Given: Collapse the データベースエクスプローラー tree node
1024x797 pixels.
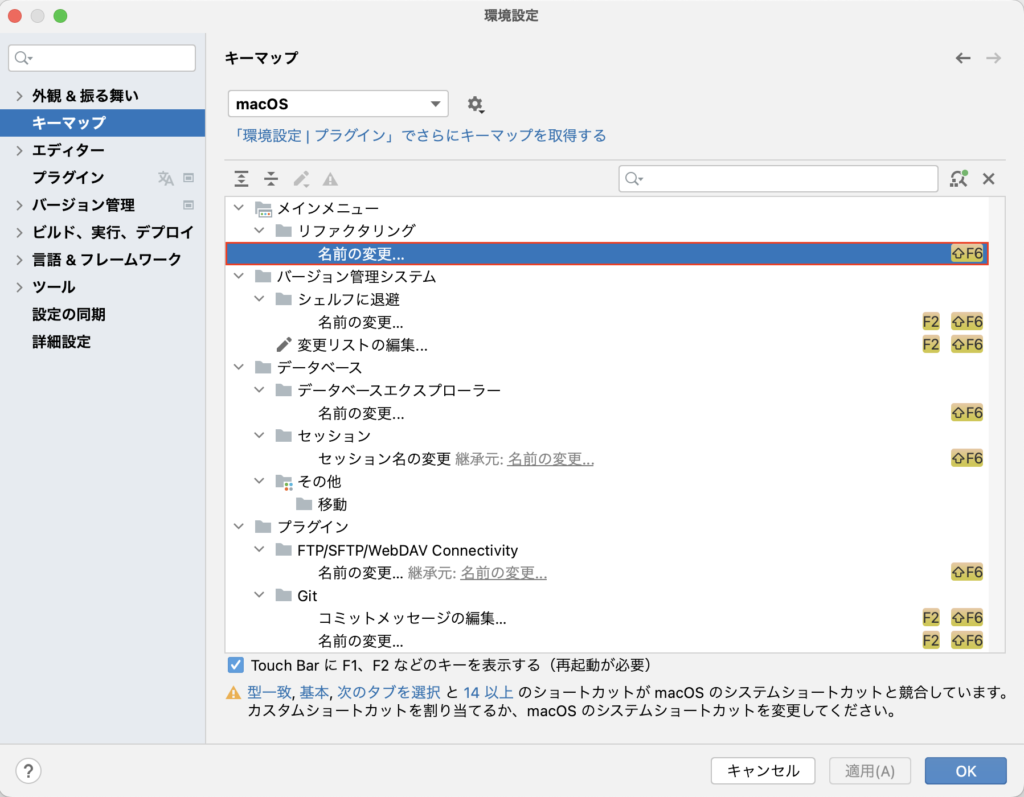Looking at the screenshot, I should click(x=259, y=390).
